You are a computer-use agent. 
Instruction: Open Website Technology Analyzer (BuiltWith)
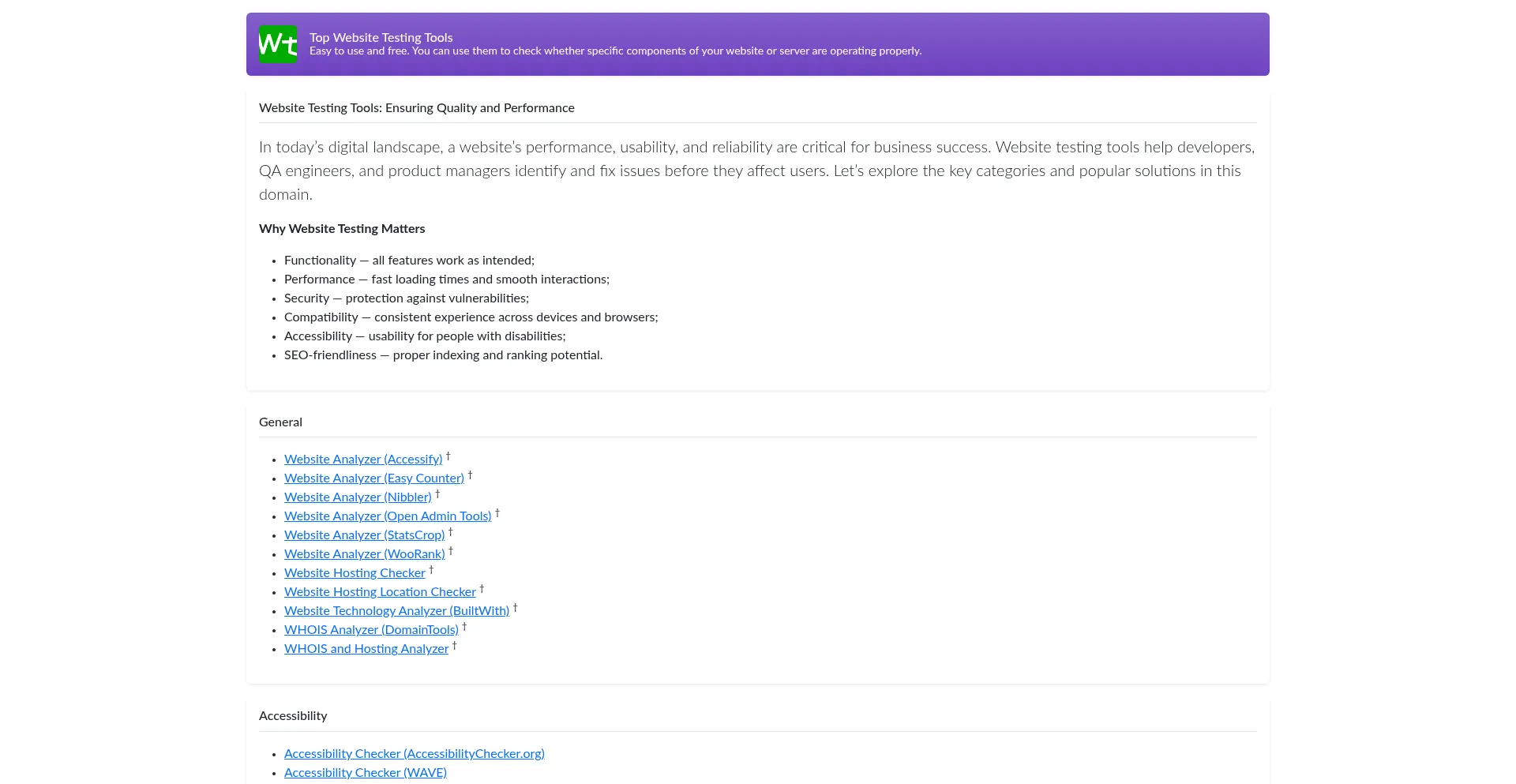click(x=396, y=611)
